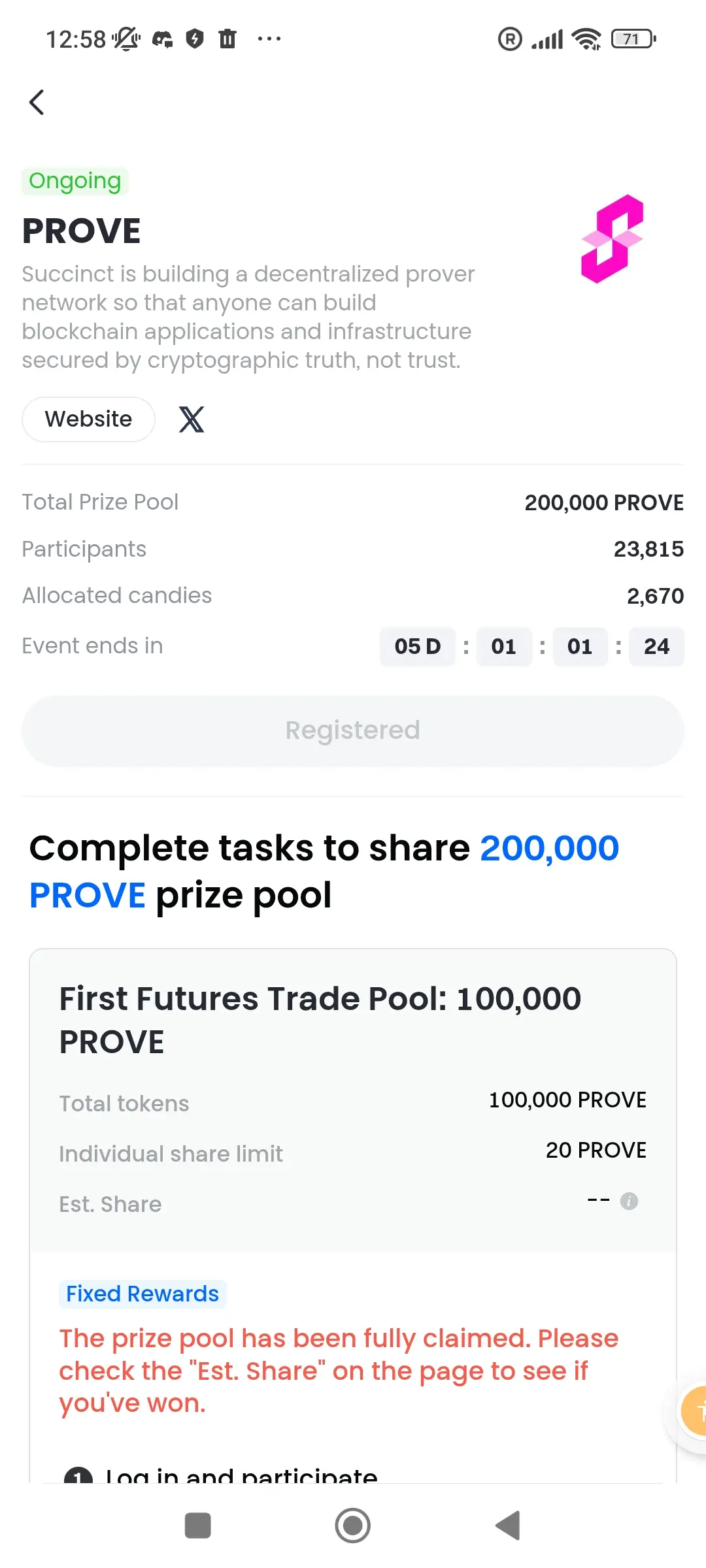Tap the Fixed Rewards tag
The image size is (706, 1568).
pos(143,1294)
